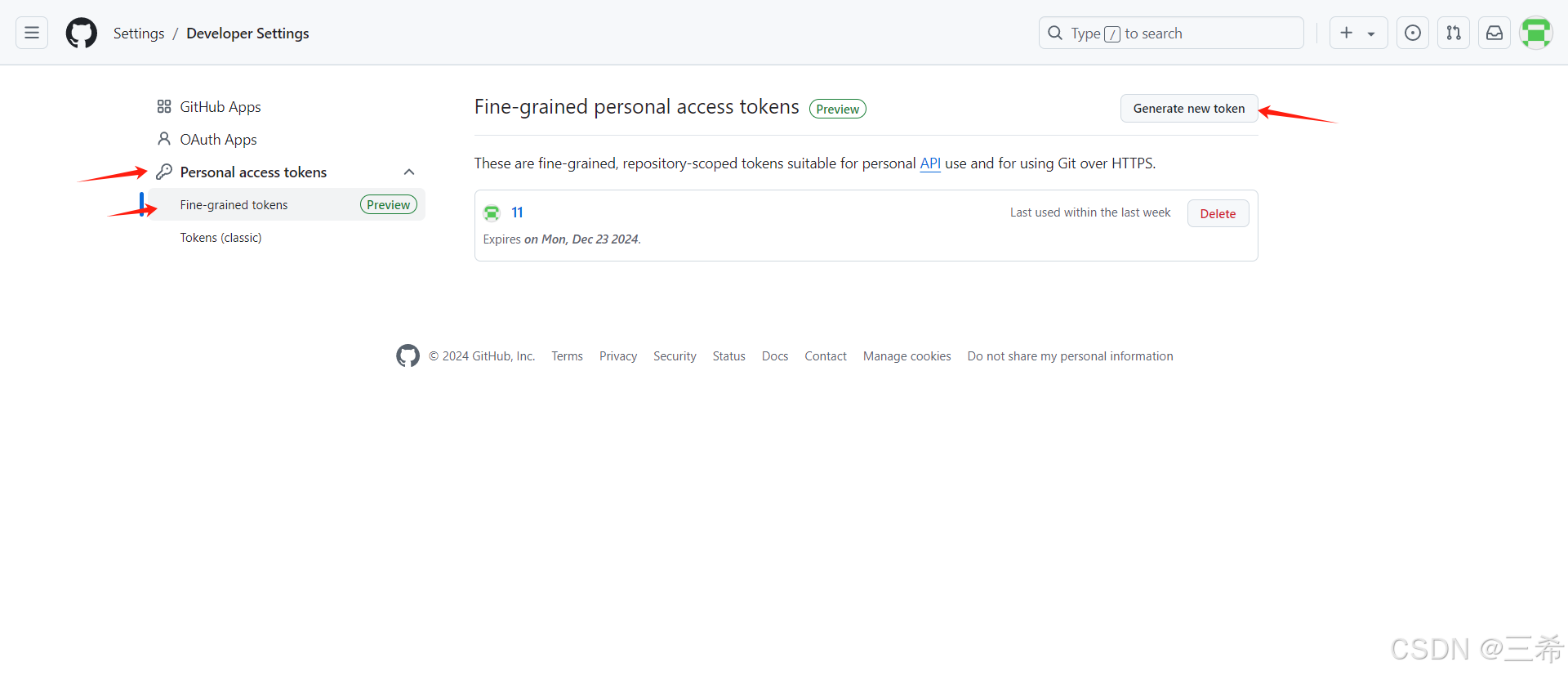Focus the Type / to search field
This screenshot has height=675, width=1568.
click(1171, 33)
